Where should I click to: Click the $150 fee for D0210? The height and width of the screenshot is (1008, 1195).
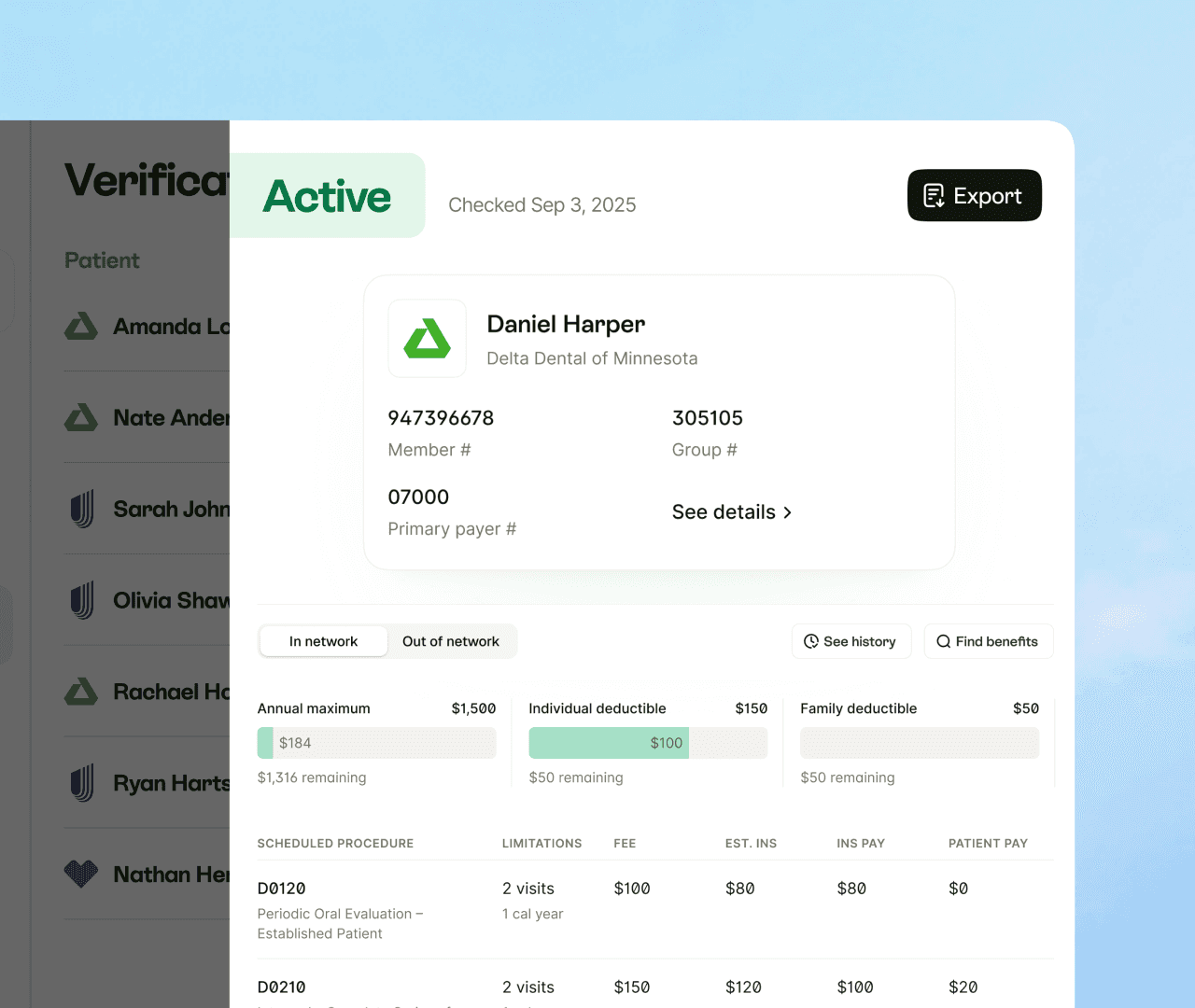coord(632,987)
